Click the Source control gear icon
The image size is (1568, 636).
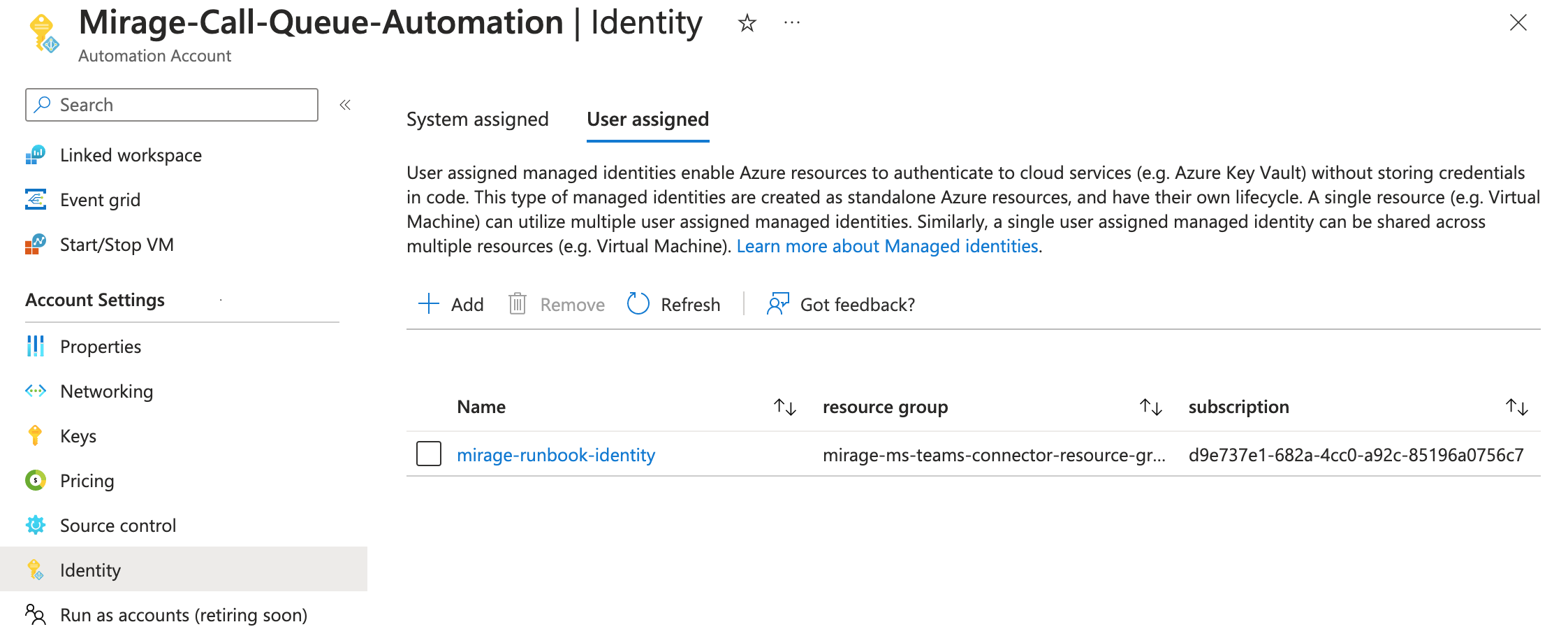[36, 525]
